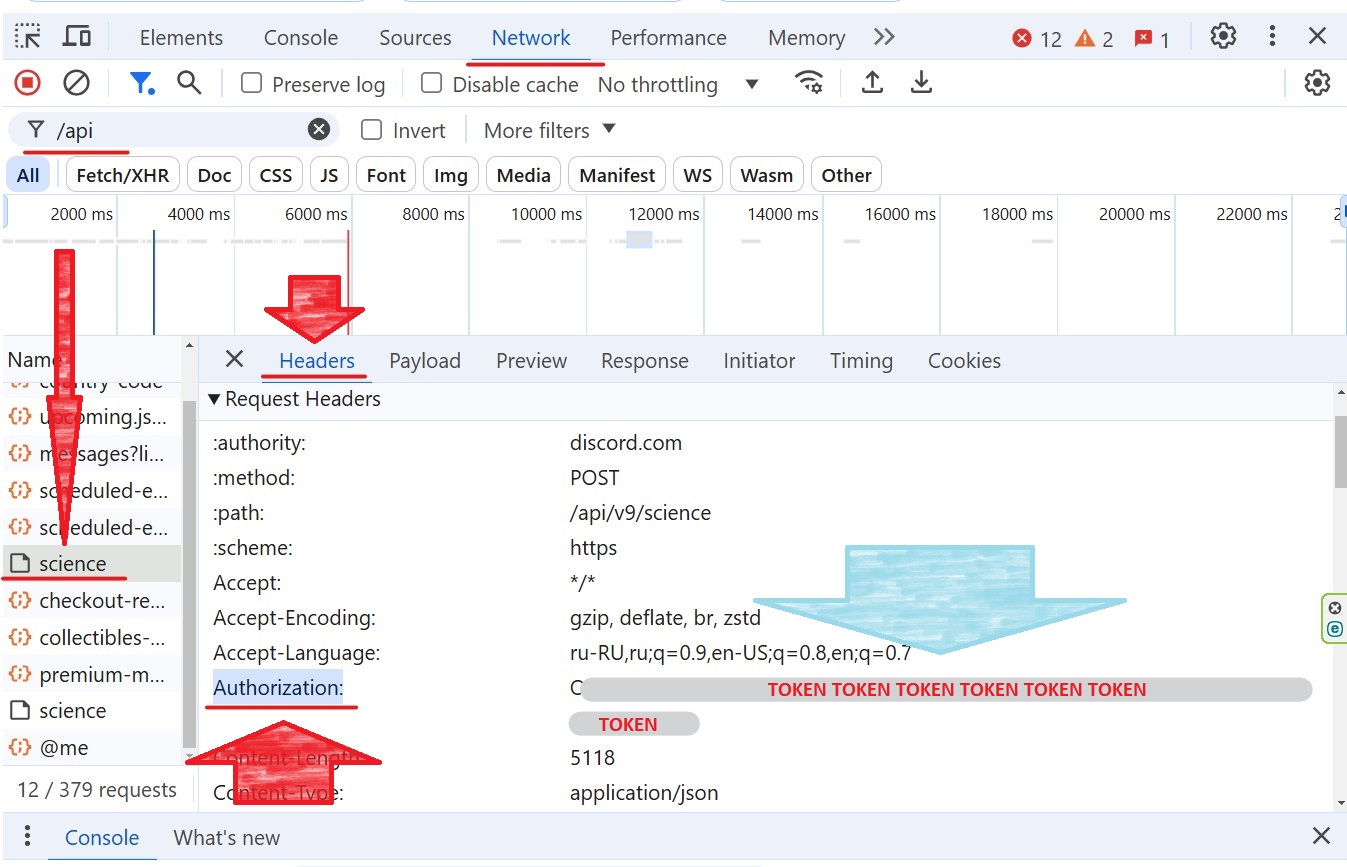Filter requests by Font
The image size is (1347, 867).
point(386,175)
